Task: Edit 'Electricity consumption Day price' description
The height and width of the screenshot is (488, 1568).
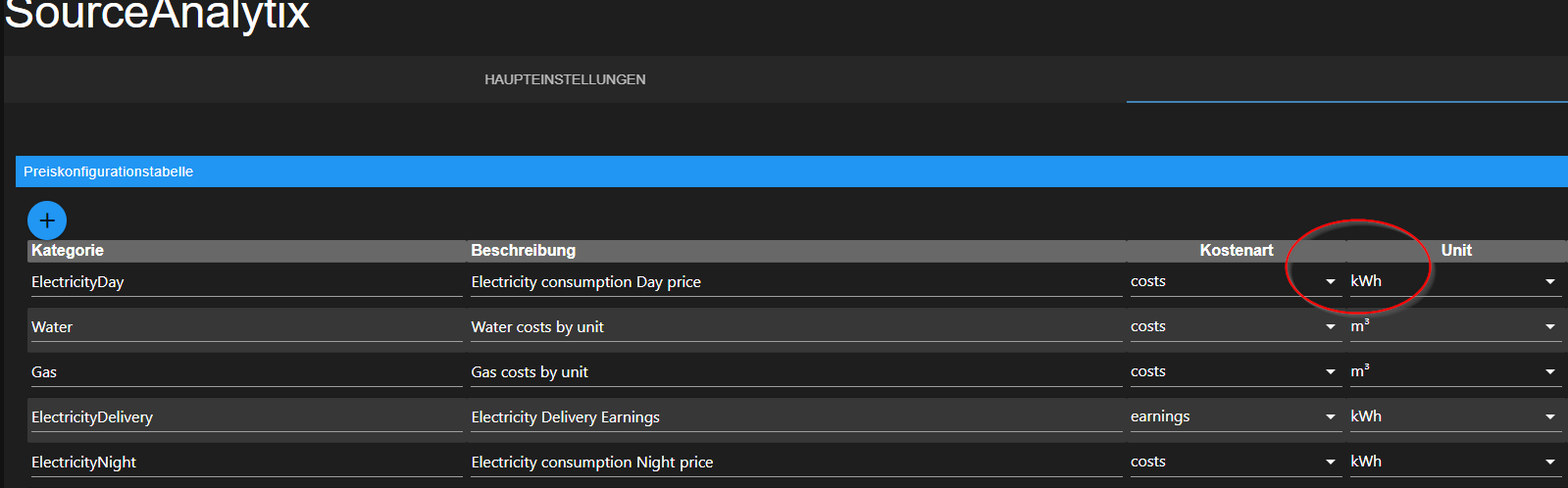Action: pos(795,282)
